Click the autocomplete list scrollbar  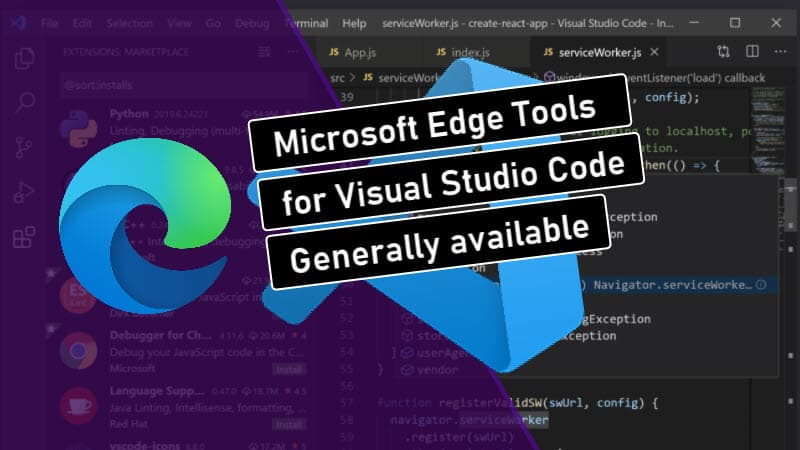[790, 205]
